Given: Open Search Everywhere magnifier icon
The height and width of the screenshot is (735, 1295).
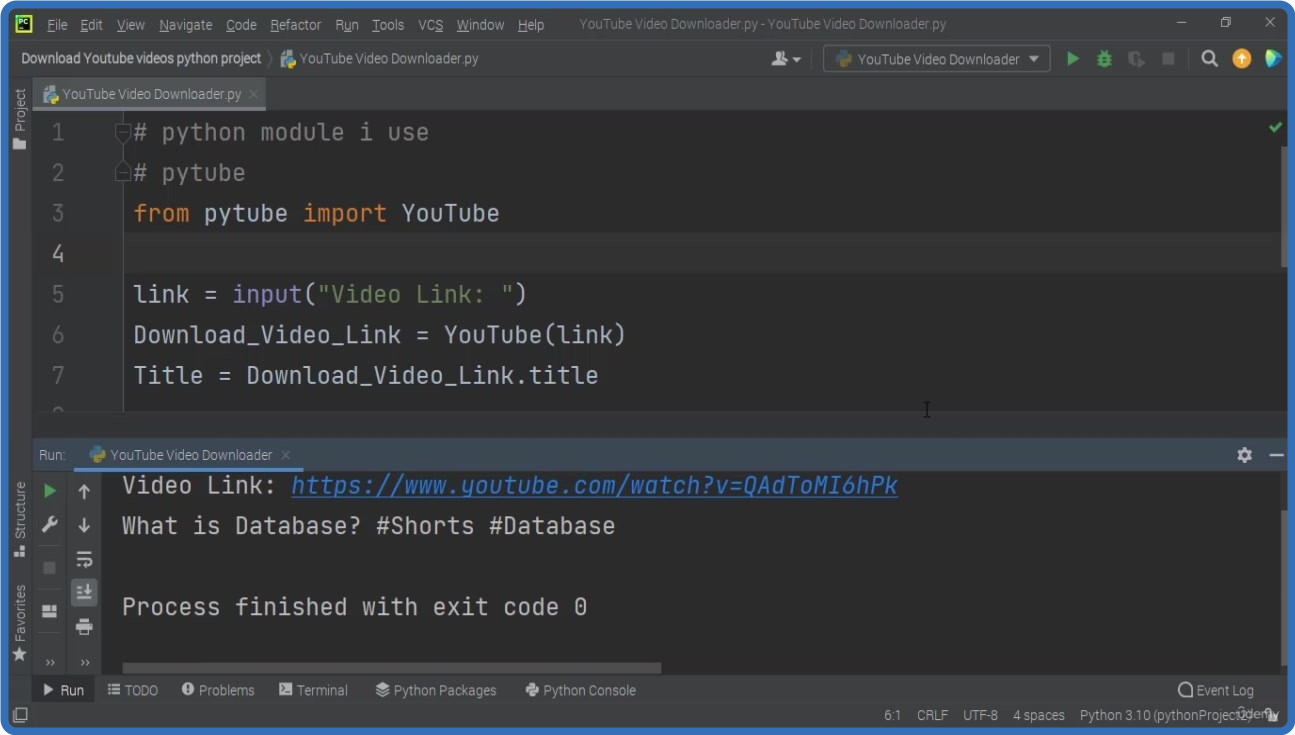Looking at the screenshot, I should (1209, 59).
